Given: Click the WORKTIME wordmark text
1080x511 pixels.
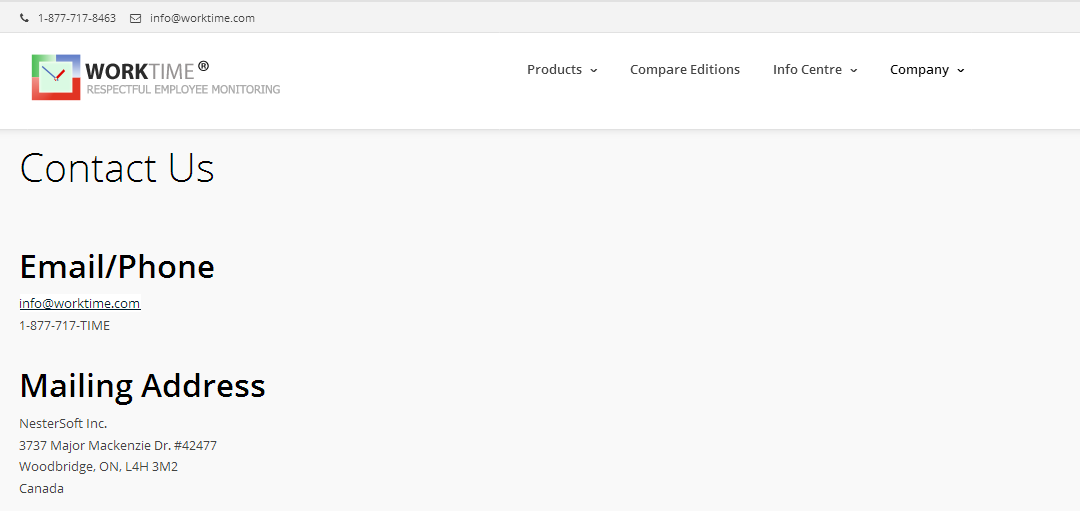Looking at the screenshot, I should coord(141,71).
